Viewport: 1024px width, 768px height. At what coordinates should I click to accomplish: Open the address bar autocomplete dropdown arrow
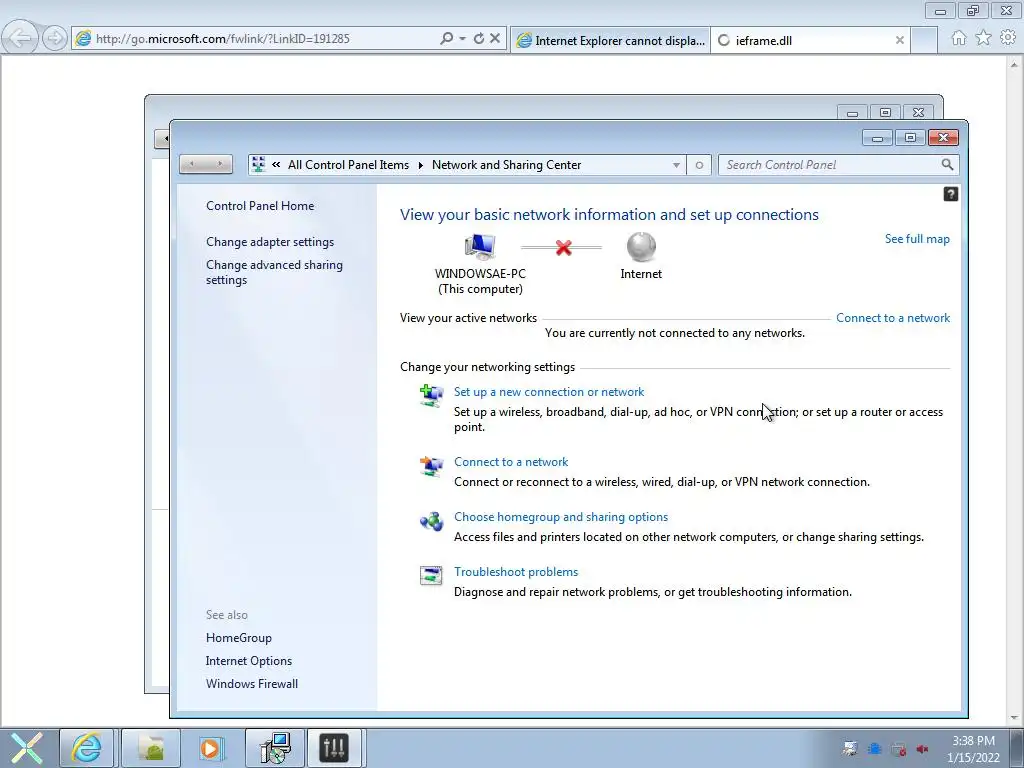(x=462, y=39)
